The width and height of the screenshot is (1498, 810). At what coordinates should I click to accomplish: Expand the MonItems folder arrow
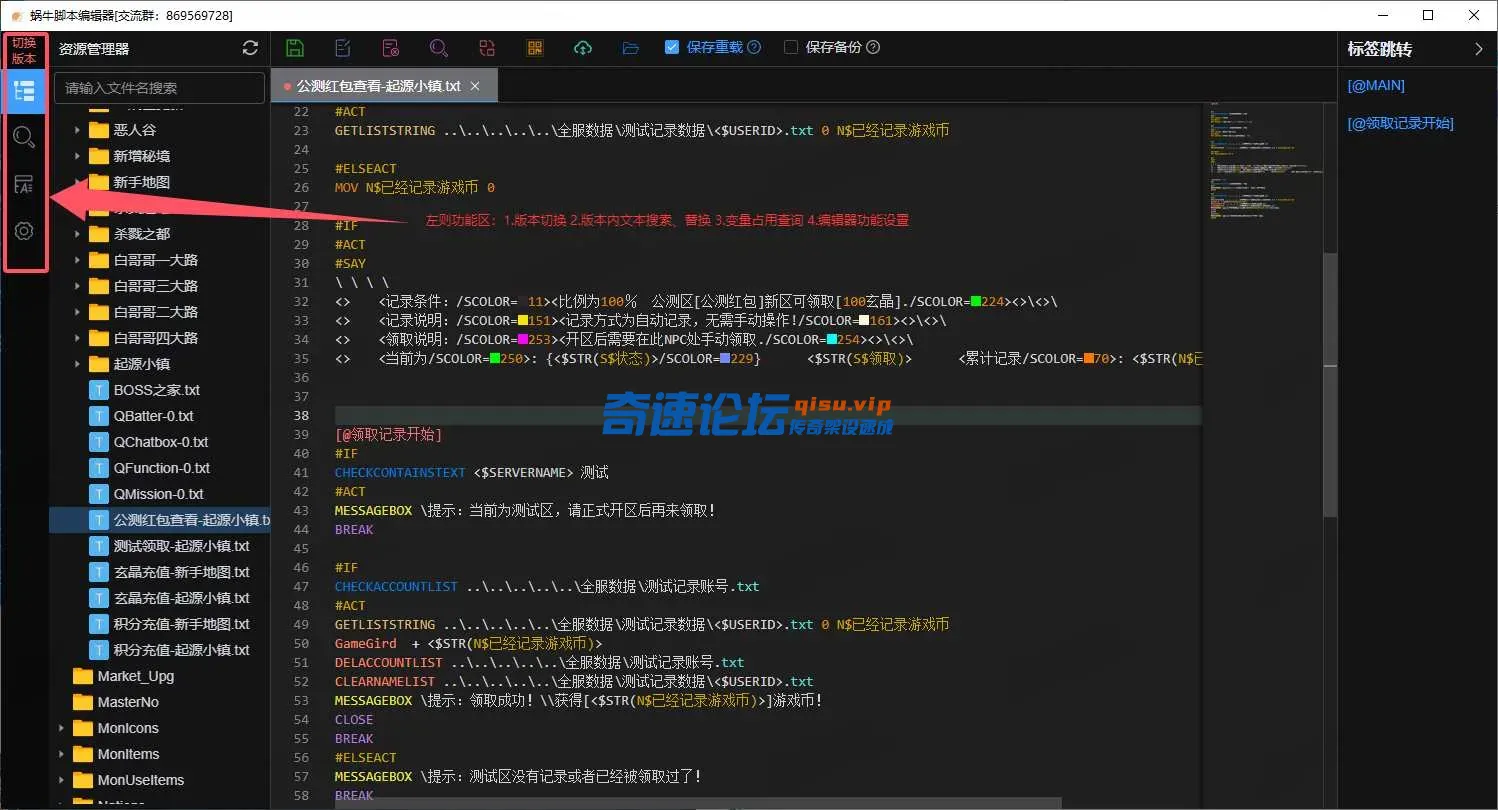click(x=61, y=754)
